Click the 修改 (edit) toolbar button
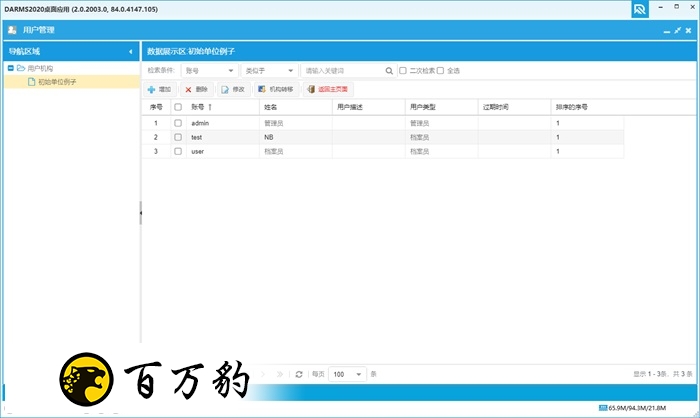The height and width of the screenshot is (418, 700). (x=232, y=89)
